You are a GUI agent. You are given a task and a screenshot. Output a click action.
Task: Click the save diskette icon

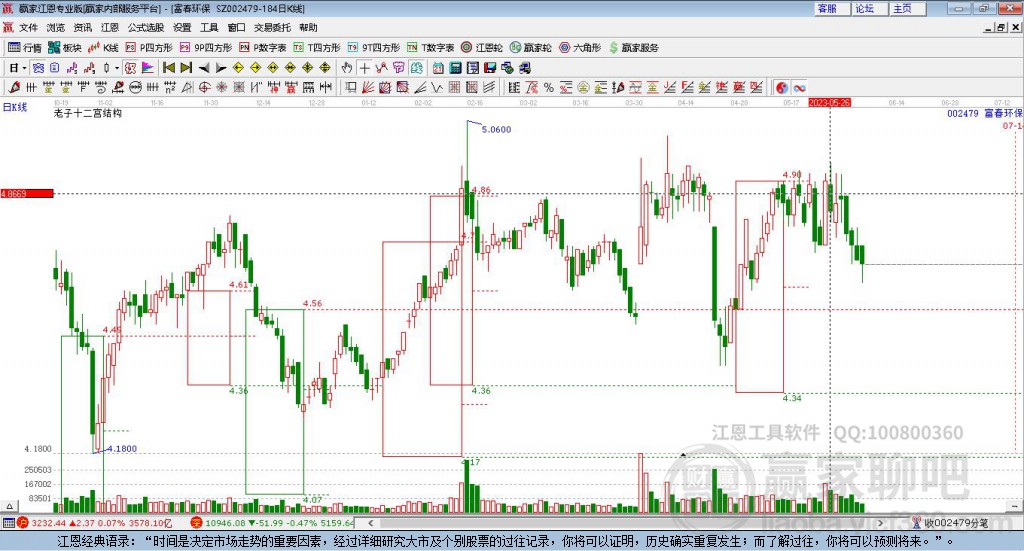490,68
